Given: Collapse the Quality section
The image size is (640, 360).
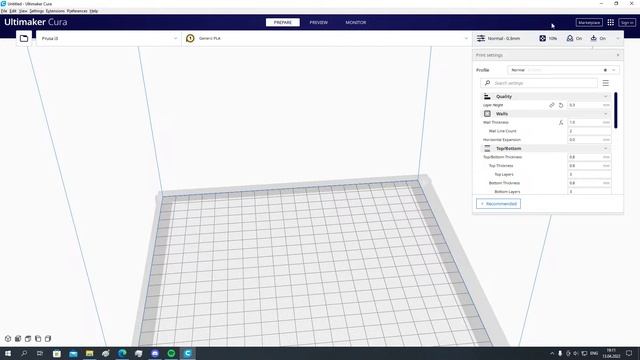Looking at the screenshot, I should [x=606, y=97].
